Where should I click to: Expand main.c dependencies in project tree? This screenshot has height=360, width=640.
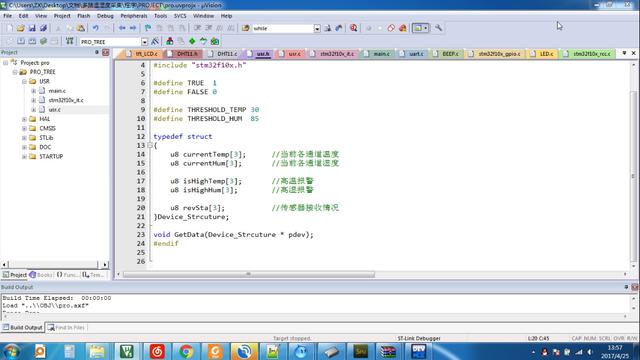[x=33, y=91]
